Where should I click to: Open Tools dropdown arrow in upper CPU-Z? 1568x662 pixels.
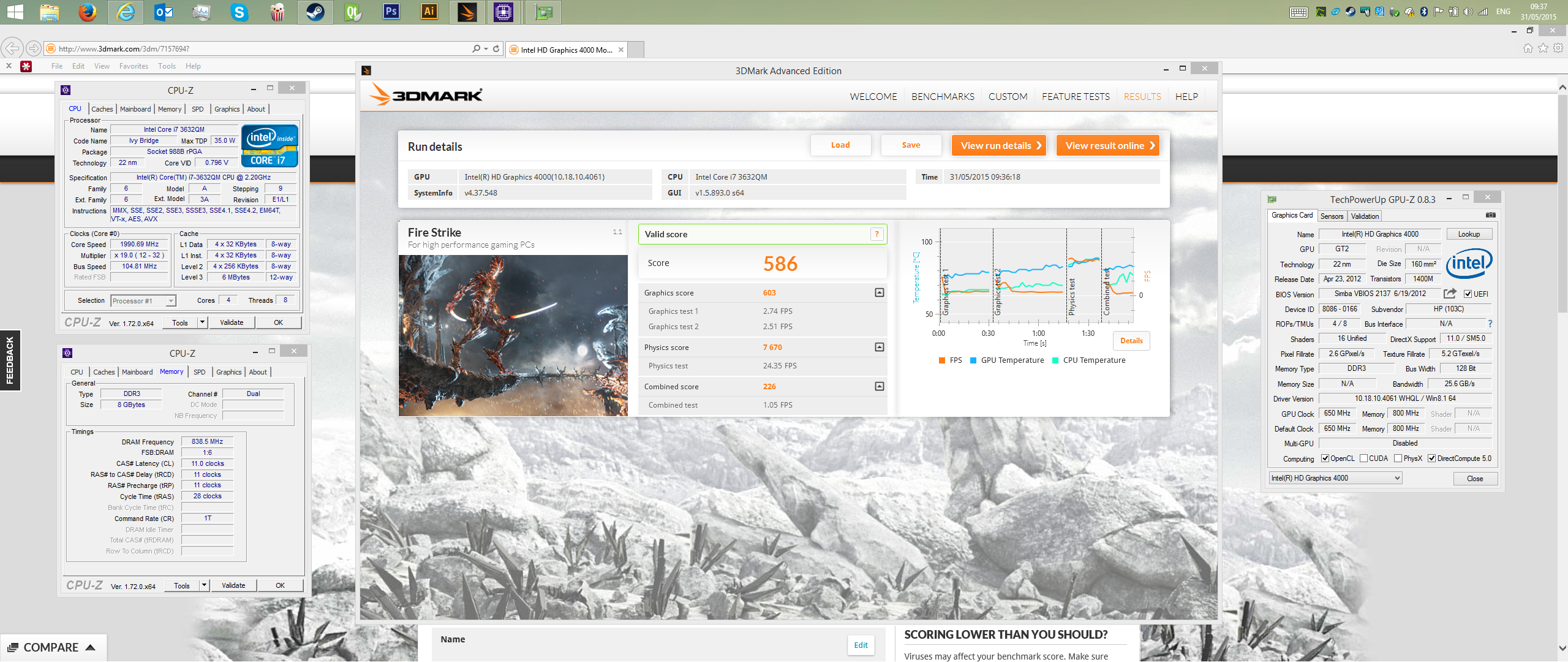[202, 322]
